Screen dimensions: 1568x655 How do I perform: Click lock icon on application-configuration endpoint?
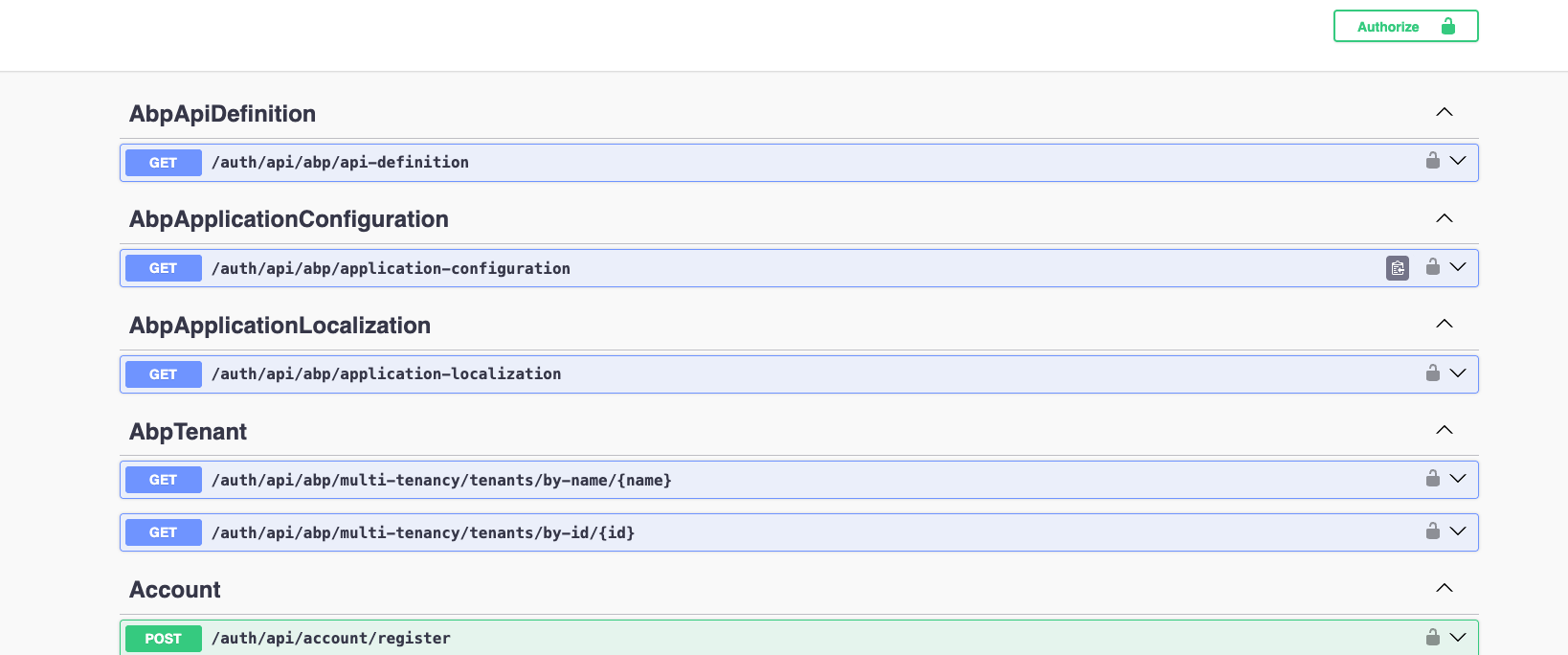(1432, 267)
